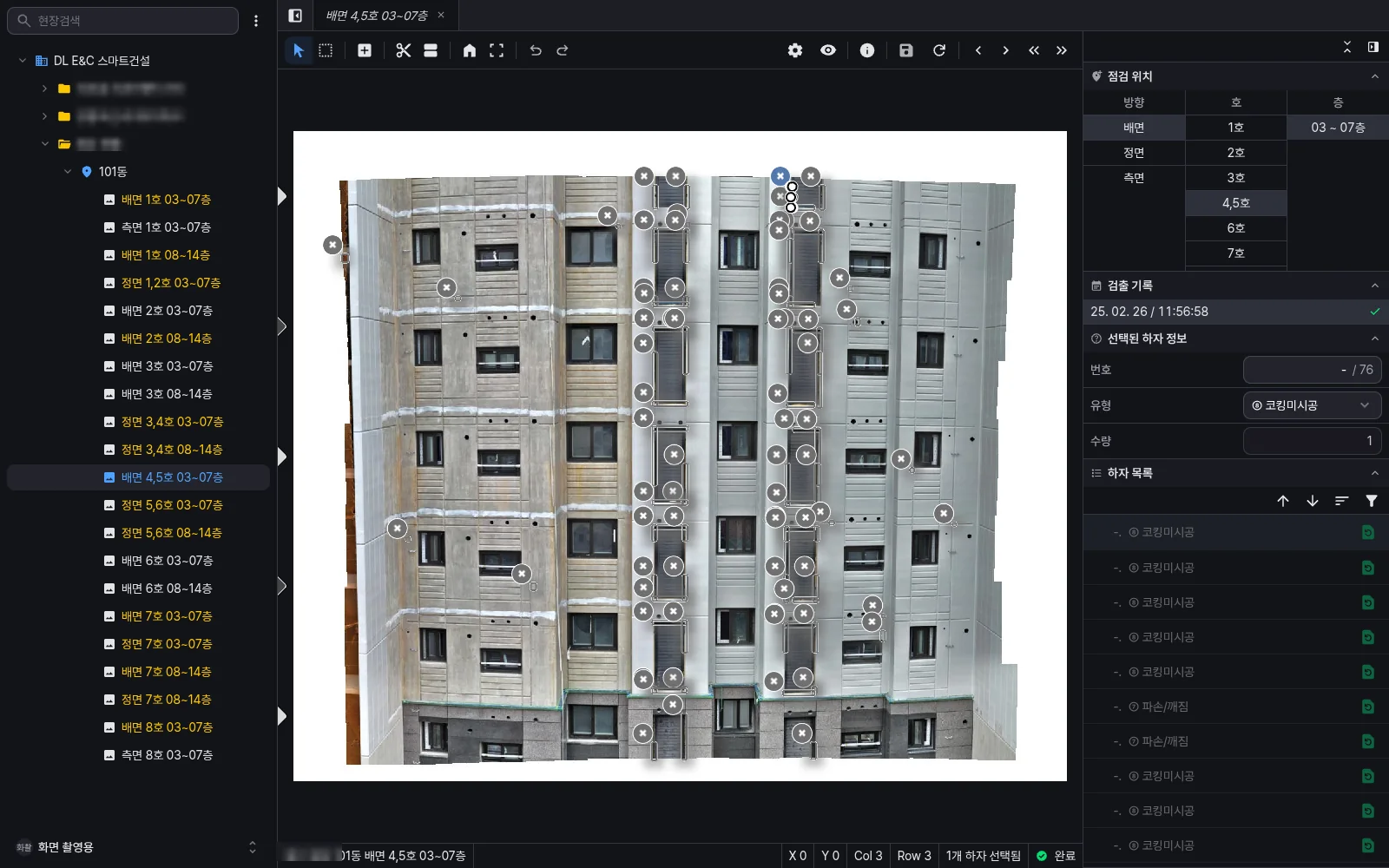This screenshot has height=868, width=1389.
Task: Choose 1호 in the unit column
Action: (x=1236, y=128)
